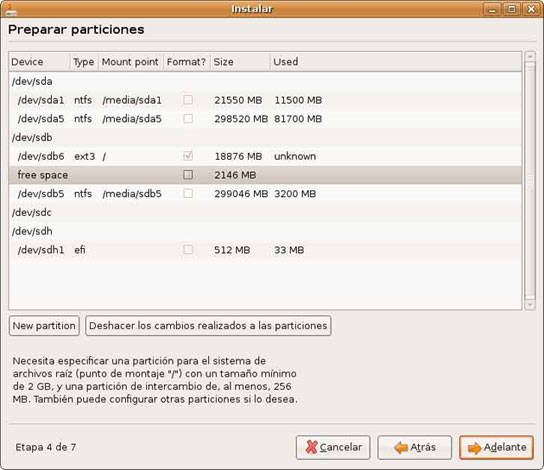
Task: Click the New partition button
Action: [44, 326]
